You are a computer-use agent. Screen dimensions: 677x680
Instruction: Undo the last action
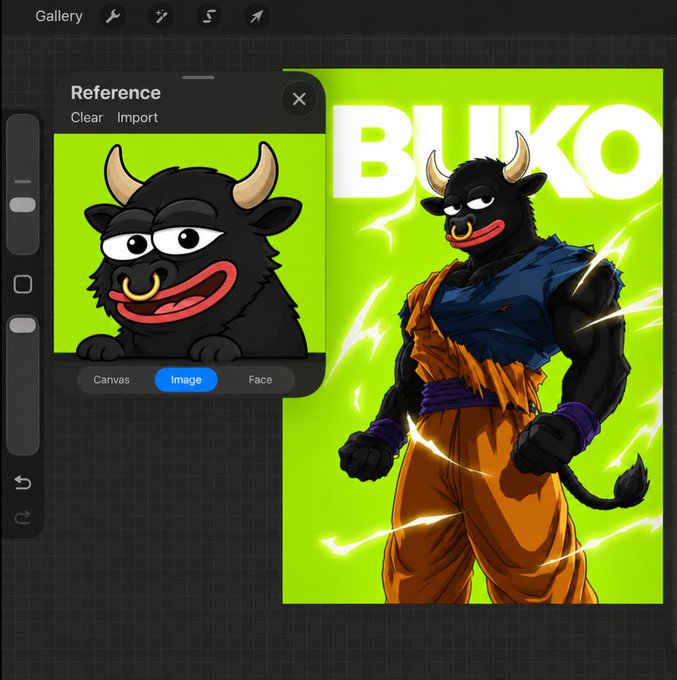click(x=23, y=482)
